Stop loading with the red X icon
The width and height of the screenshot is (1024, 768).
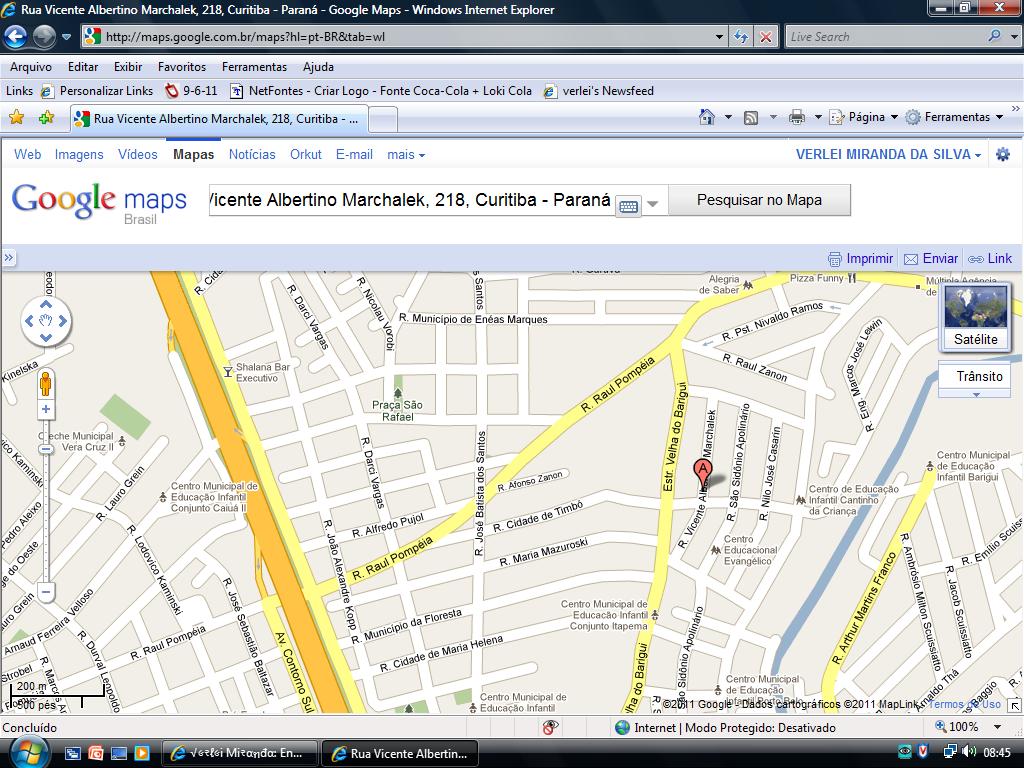click(x=765, y=37)
